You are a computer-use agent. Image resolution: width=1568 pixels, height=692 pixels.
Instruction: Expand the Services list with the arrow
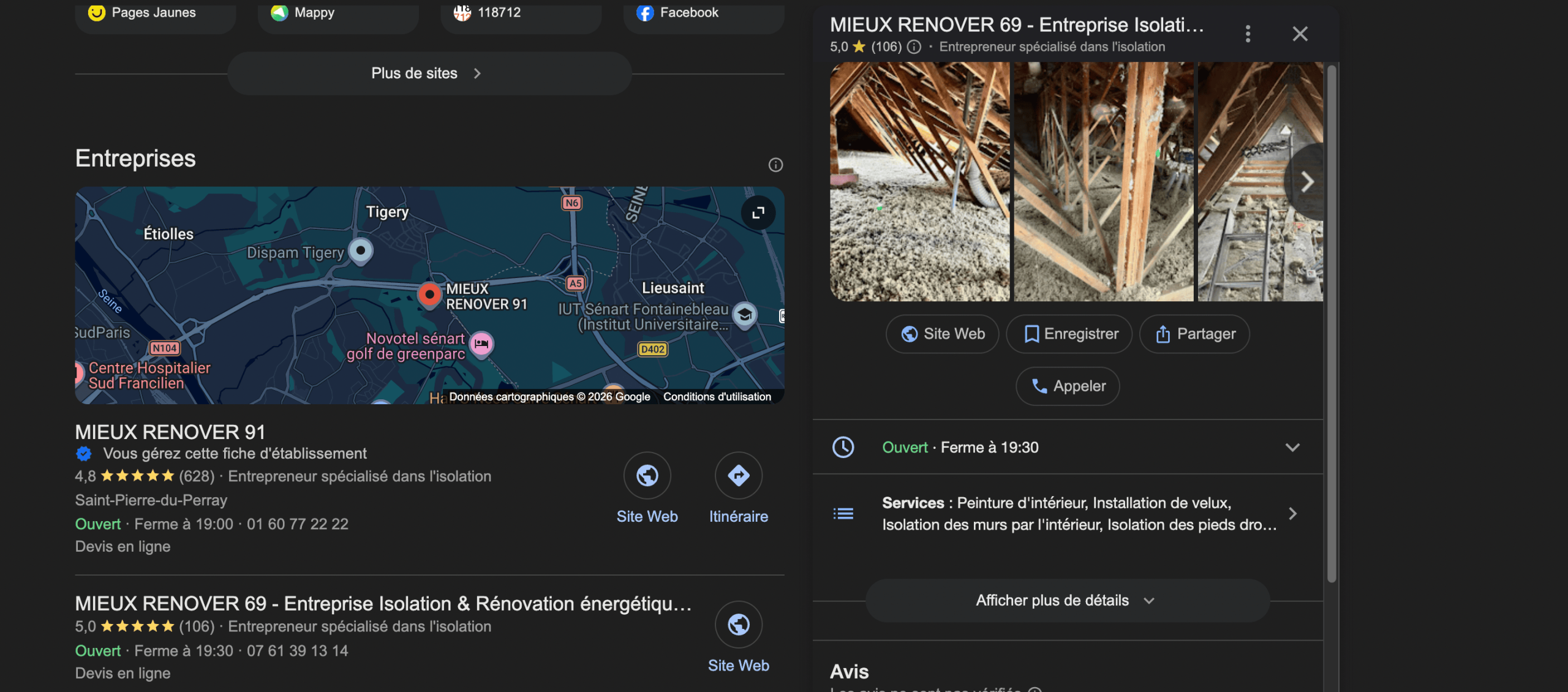click(1292, 514)
